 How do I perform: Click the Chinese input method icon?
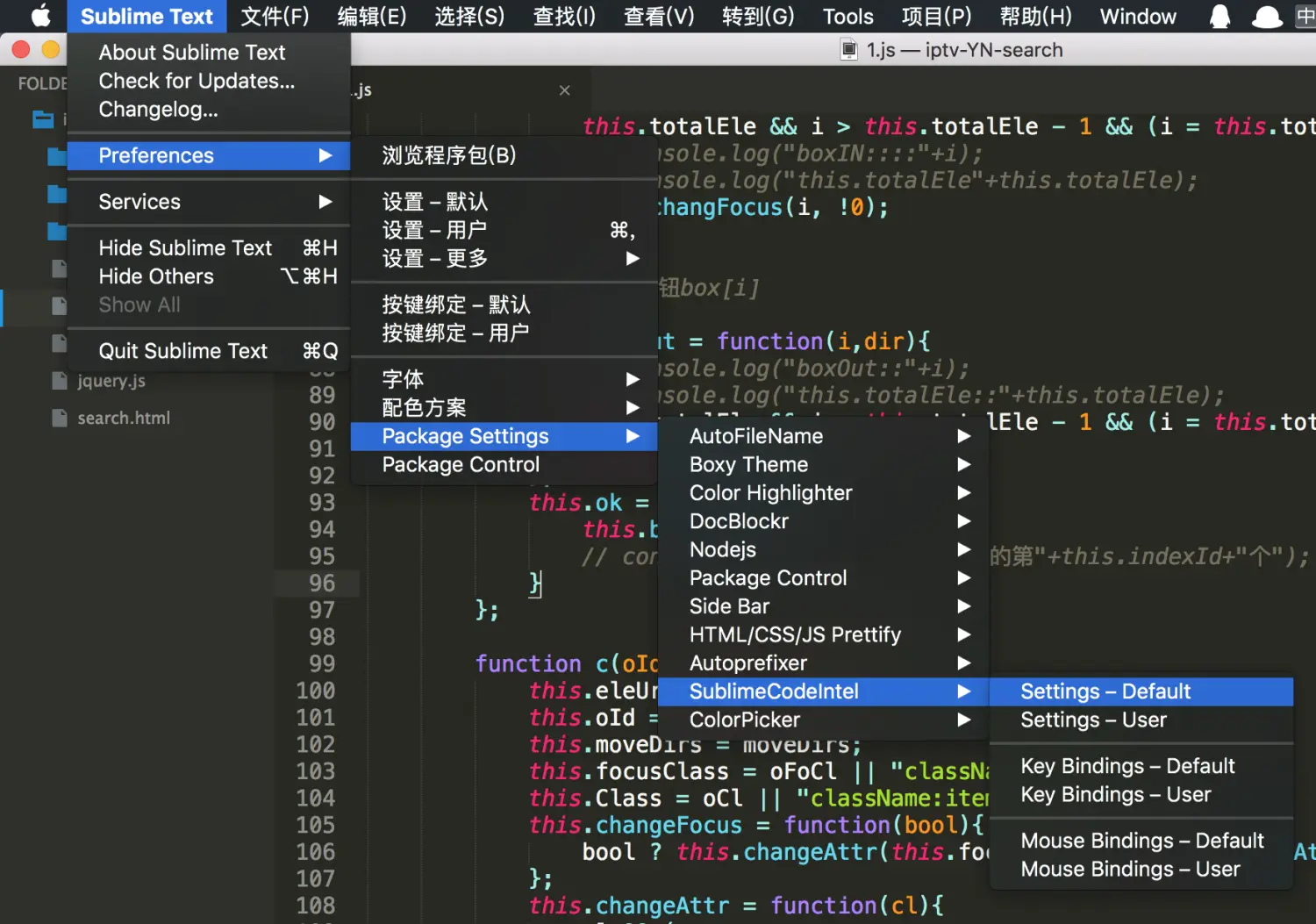tap(1305, 16)
